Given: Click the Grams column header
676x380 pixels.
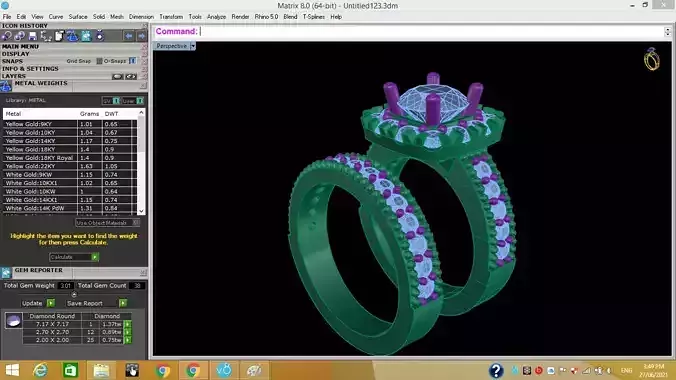Looking at the screenshot, I should [x=89, y=114].
